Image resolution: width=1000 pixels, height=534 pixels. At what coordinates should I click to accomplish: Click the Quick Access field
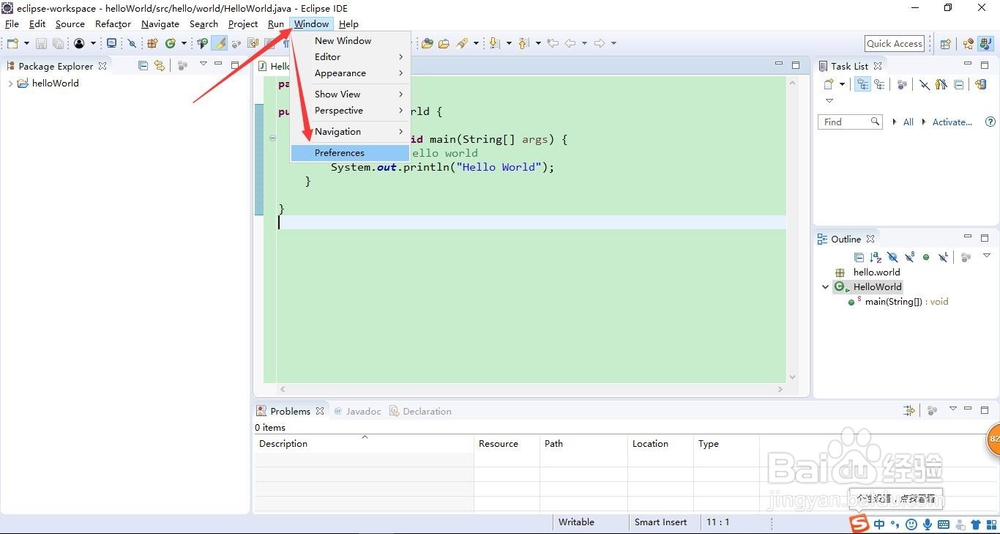[894, 43]
